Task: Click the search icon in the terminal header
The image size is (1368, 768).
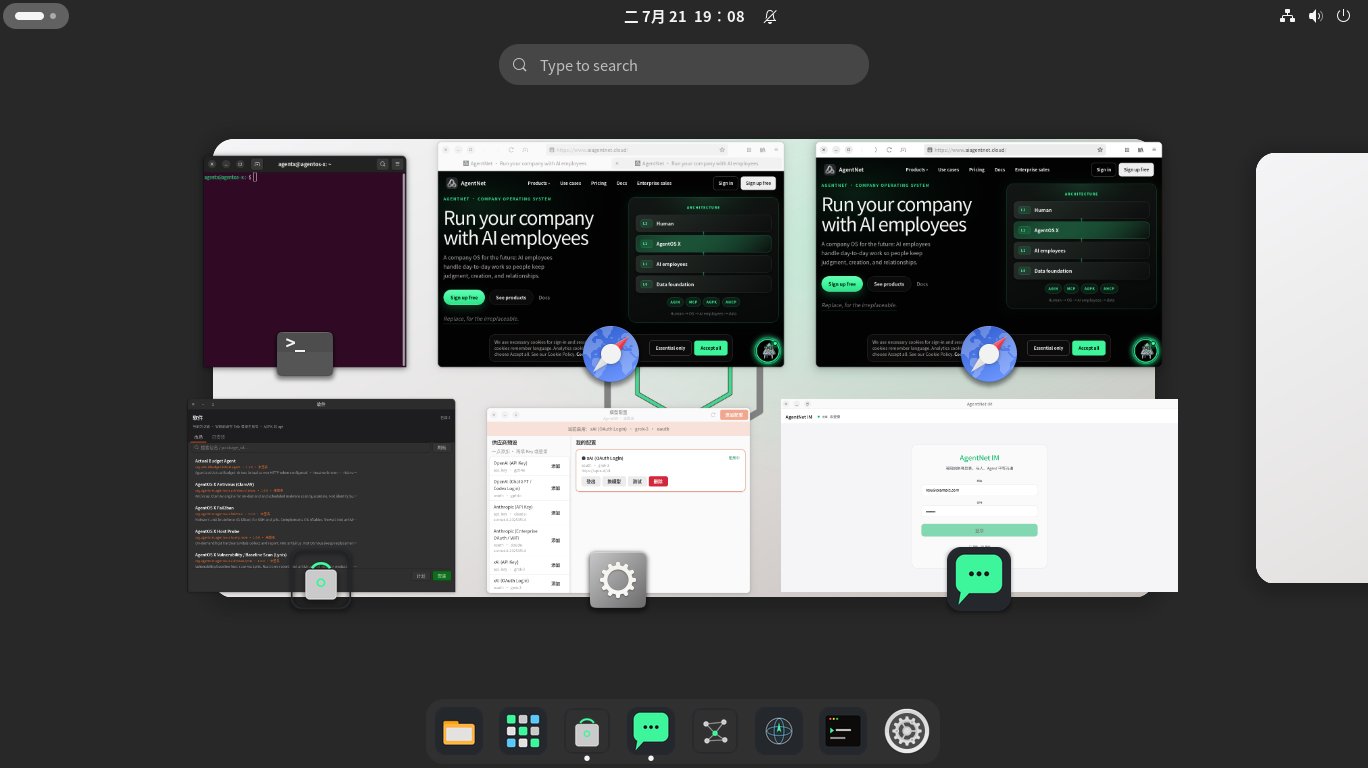Action: click(x=383, y=163)
